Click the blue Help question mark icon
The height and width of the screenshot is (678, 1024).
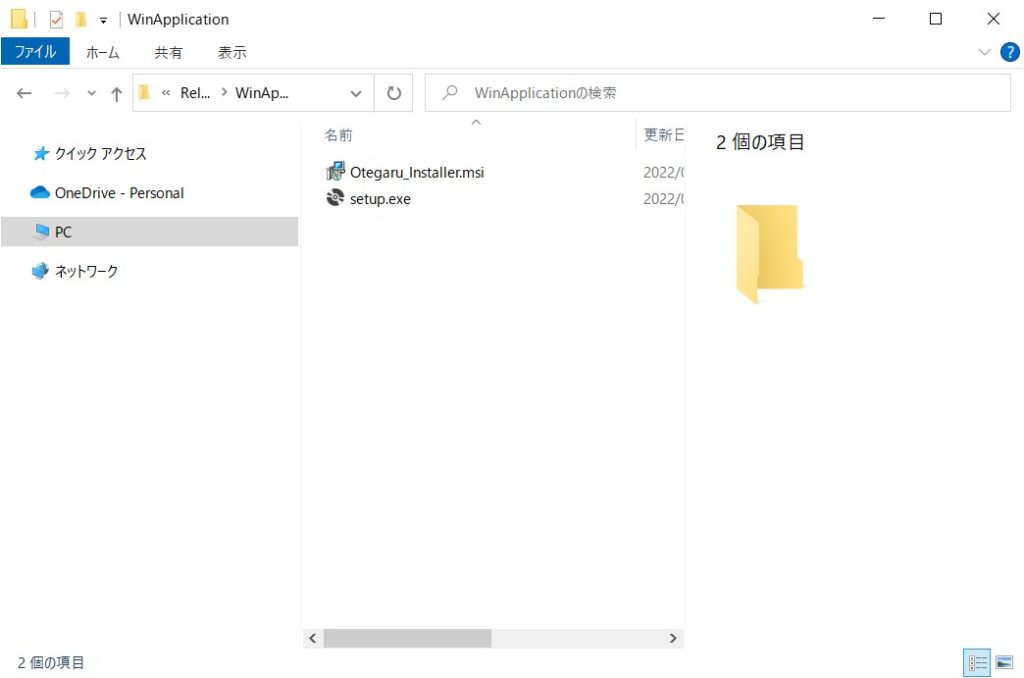coord(1009,52)
